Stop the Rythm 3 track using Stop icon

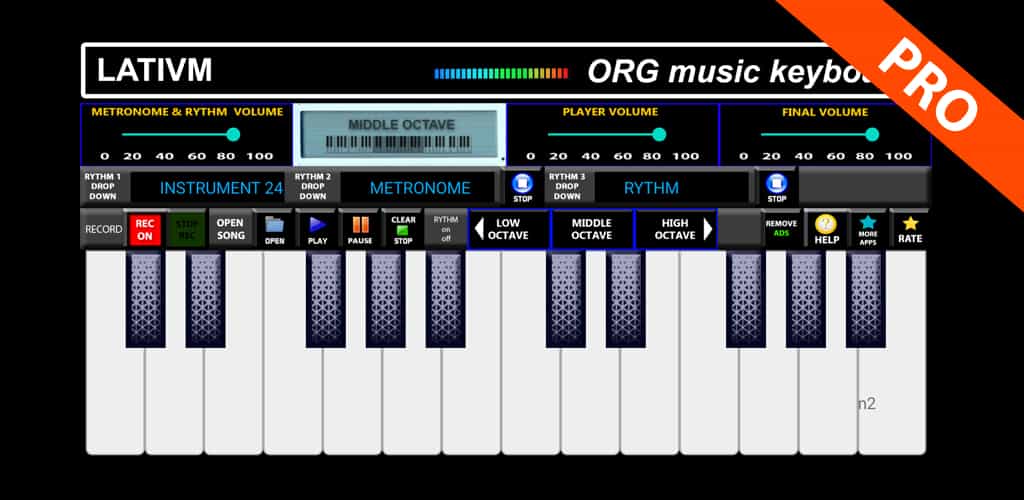[776, 186]
